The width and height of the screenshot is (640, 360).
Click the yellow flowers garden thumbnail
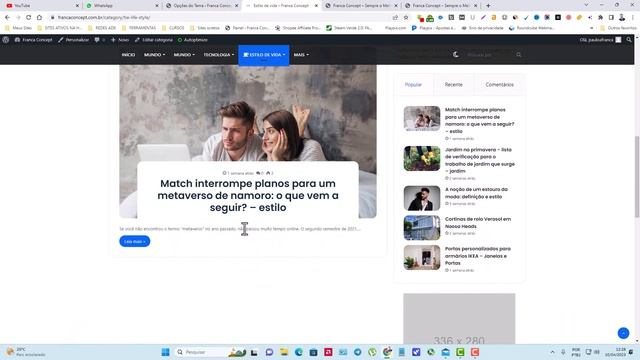422,158
